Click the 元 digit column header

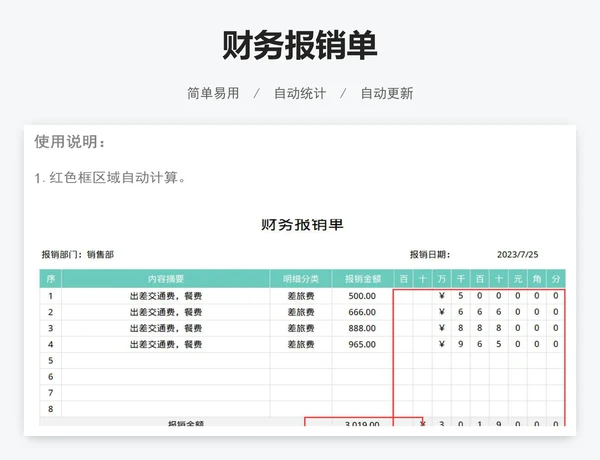(518, 279)
